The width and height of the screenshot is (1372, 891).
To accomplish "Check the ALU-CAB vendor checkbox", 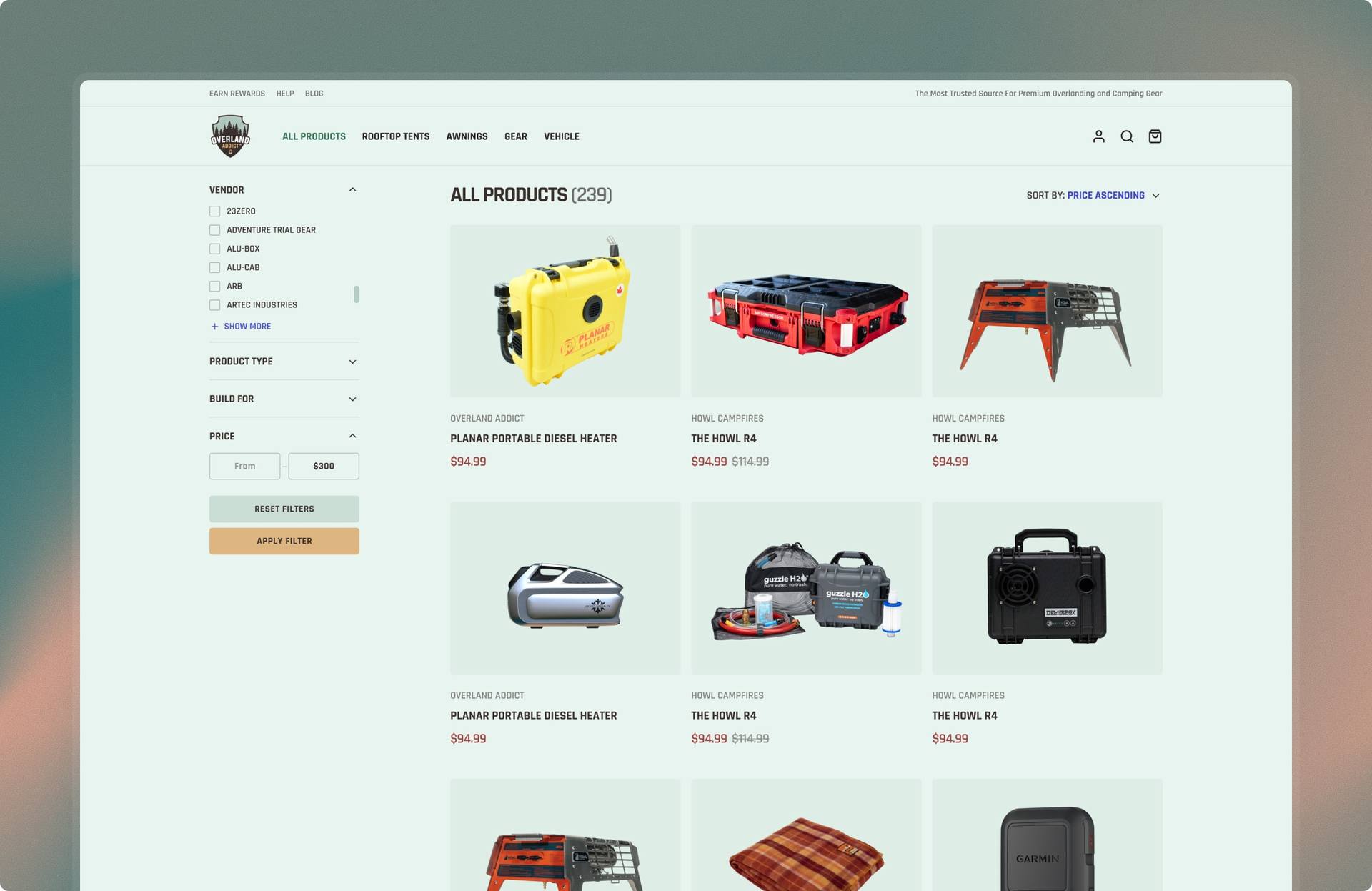I will [x=214, y=267].
